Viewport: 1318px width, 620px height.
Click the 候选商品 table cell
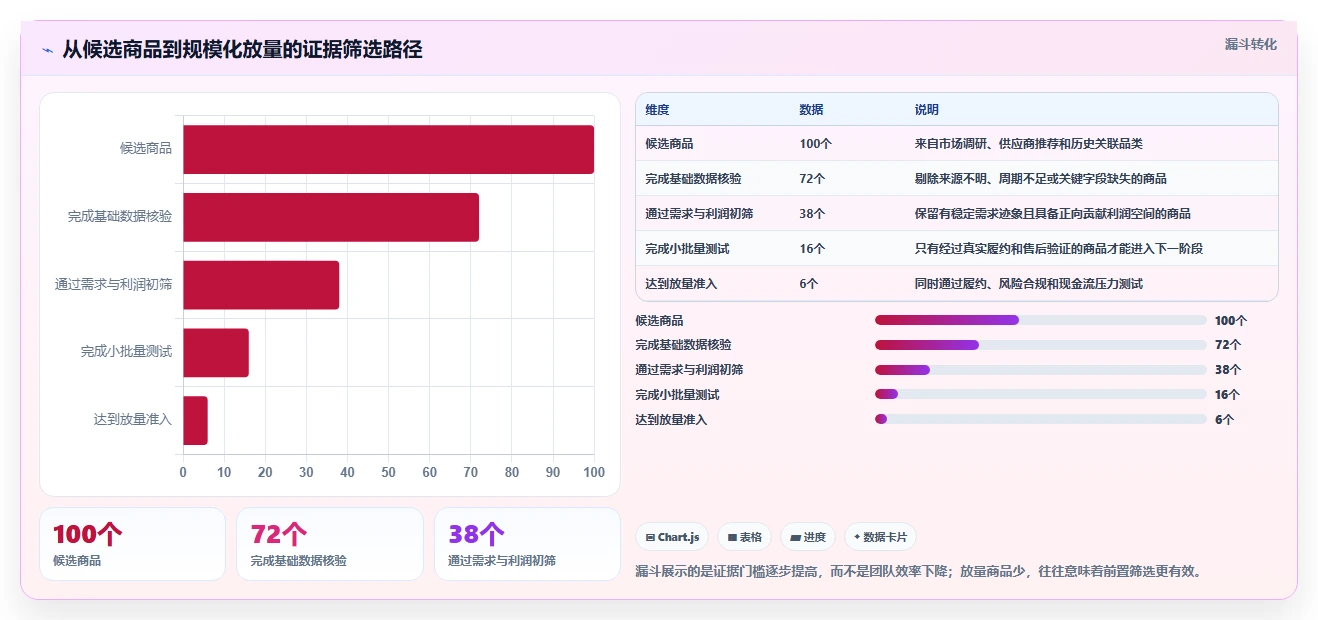tap(669, 144)
